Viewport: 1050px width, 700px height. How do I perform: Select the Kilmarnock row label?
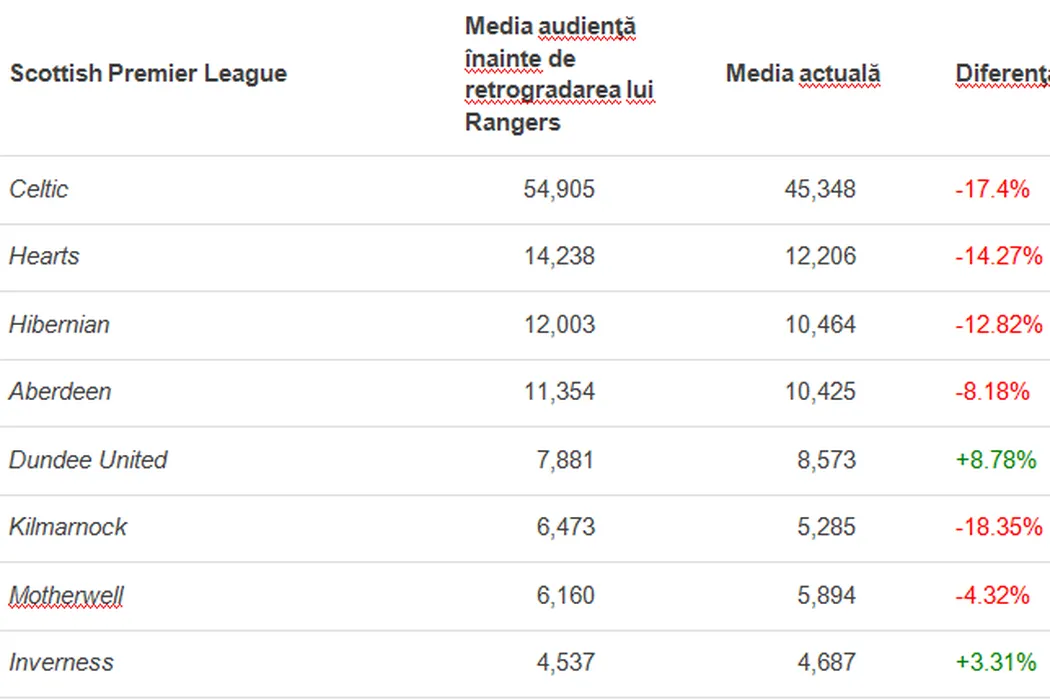point(68,527)
